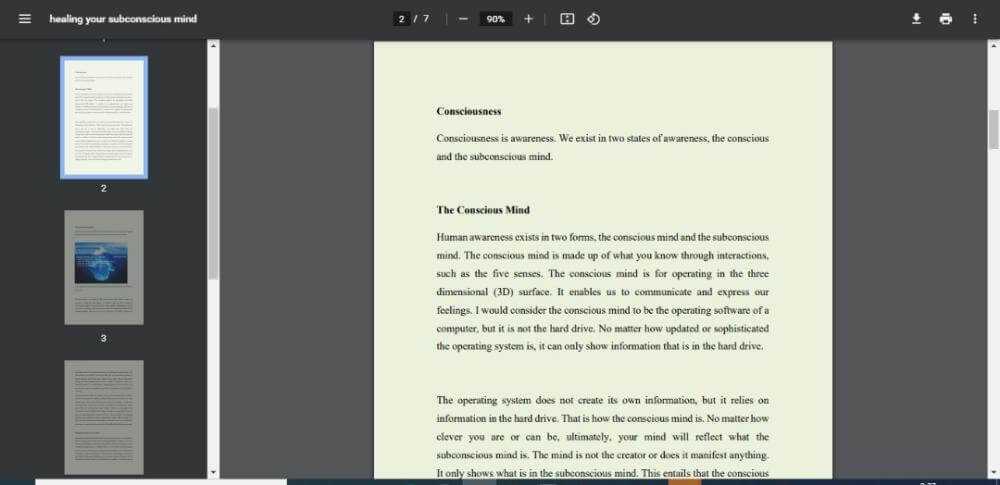Click the sidebar scrollbar down arrow
This screenshot has width=1000, height=485.
click(x=212, y=472)
